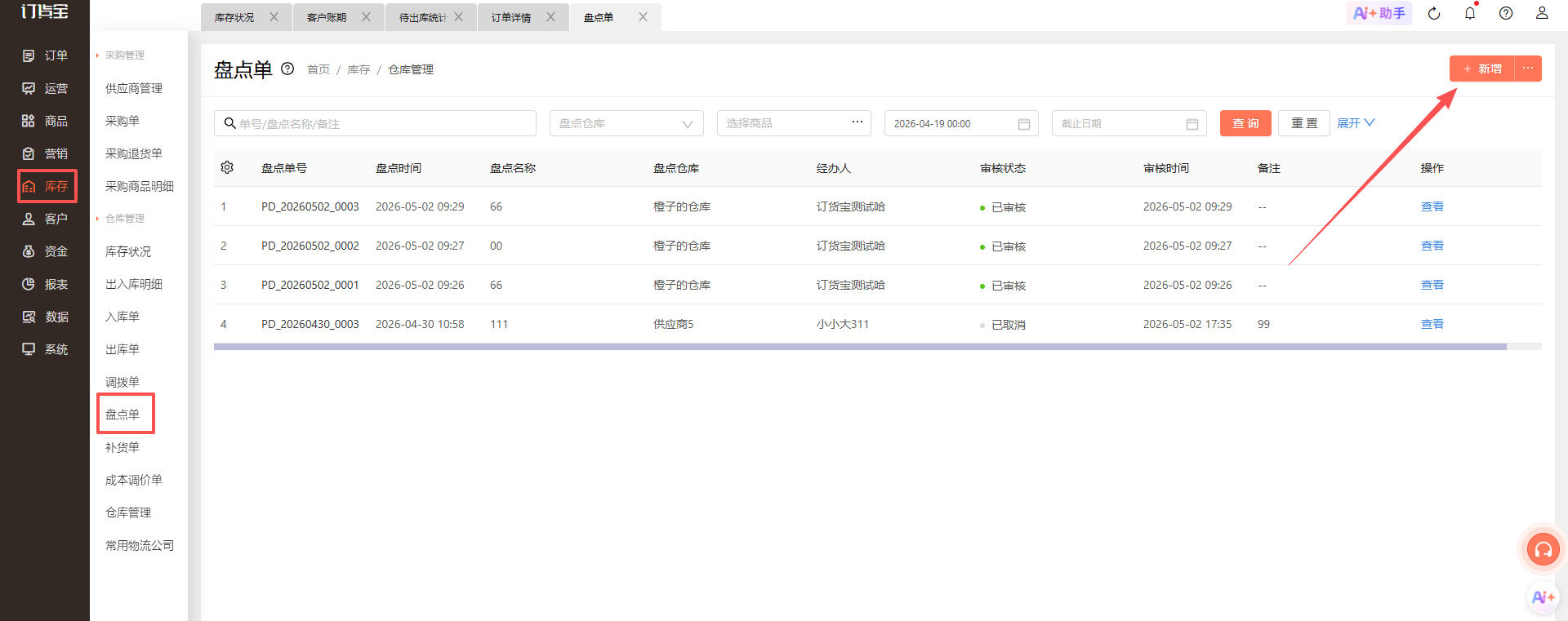The height and width of the screenshot is (621, 1568).
Task: Close the 客户账期 tab
Action: (x=366, y=16)
